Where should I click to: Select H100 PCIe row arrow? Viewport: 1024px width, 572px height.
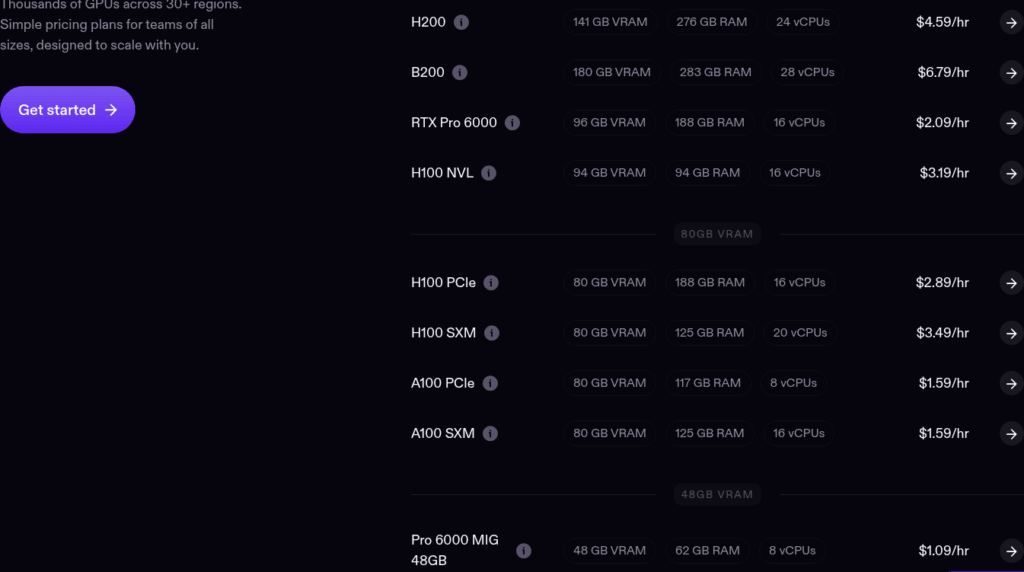(1012, 283)
